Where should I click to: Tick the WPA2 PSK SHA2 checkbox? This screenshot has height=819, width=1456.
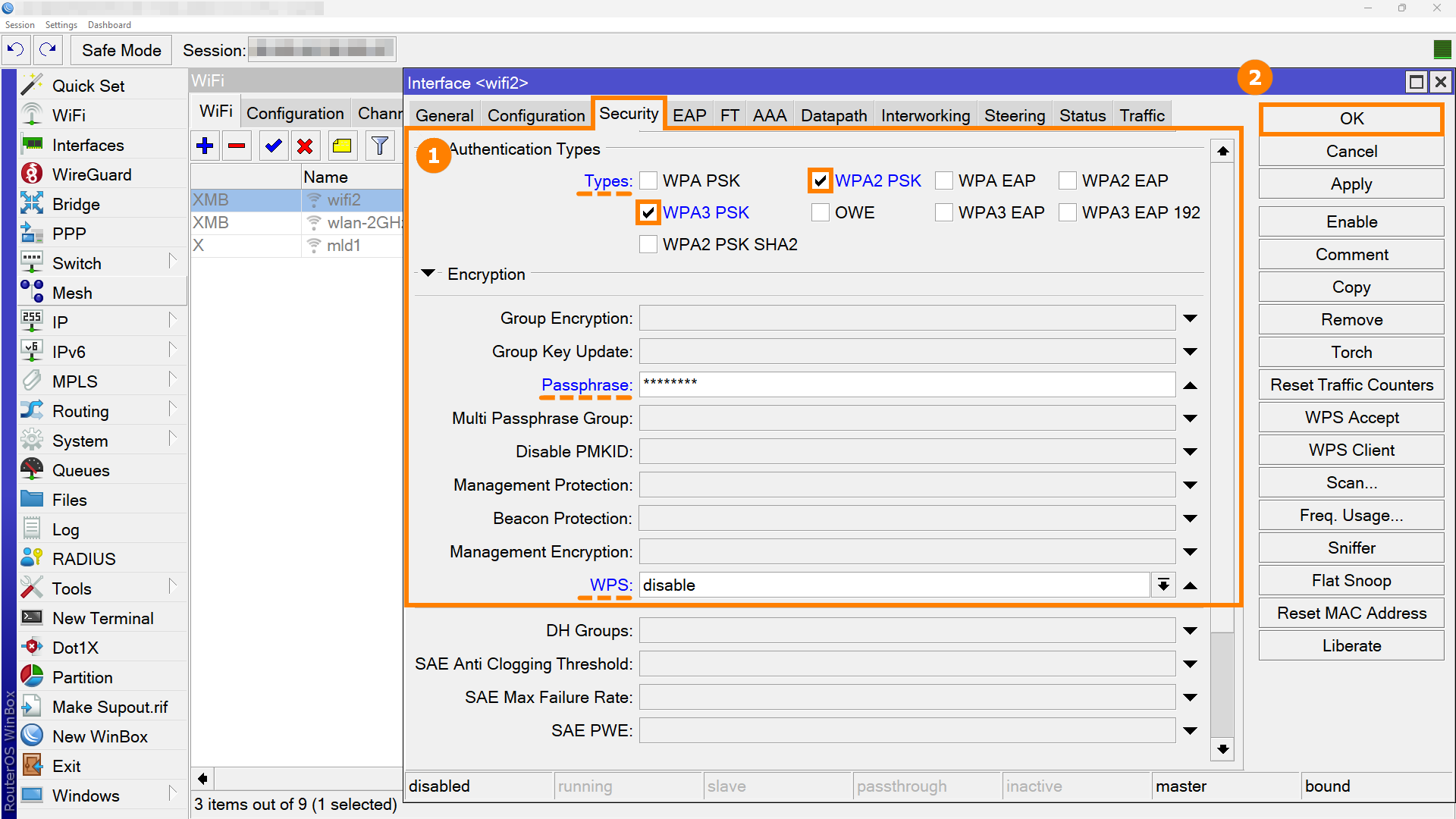pos(648,244)
